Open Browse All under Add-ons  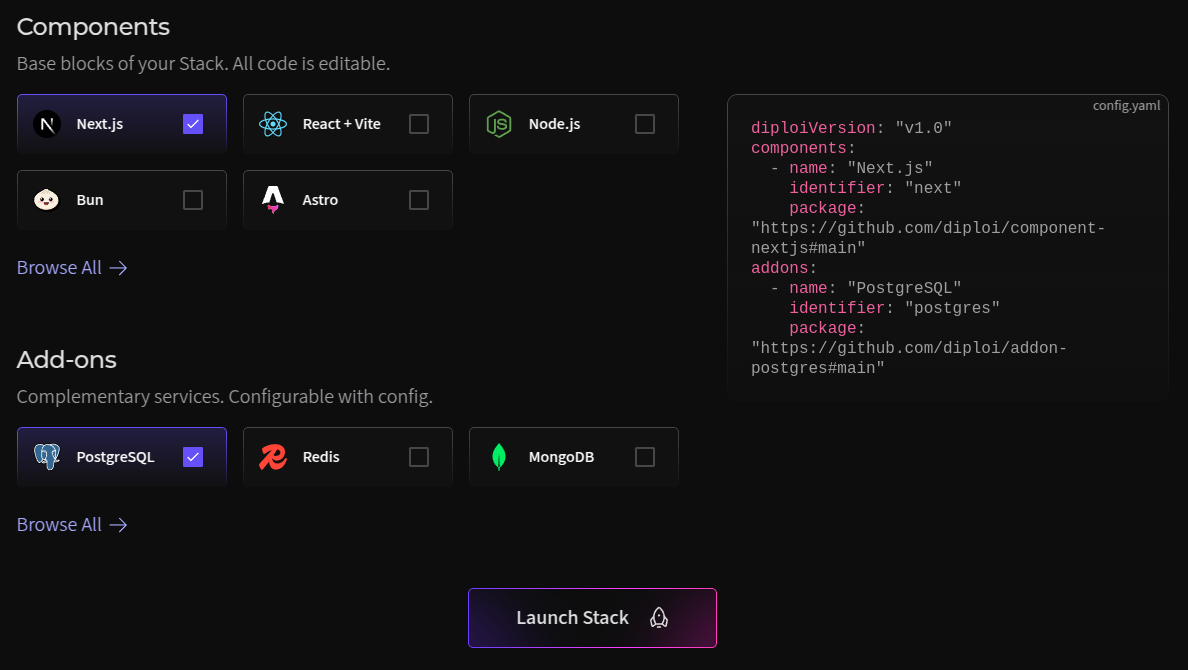[72, 524]
